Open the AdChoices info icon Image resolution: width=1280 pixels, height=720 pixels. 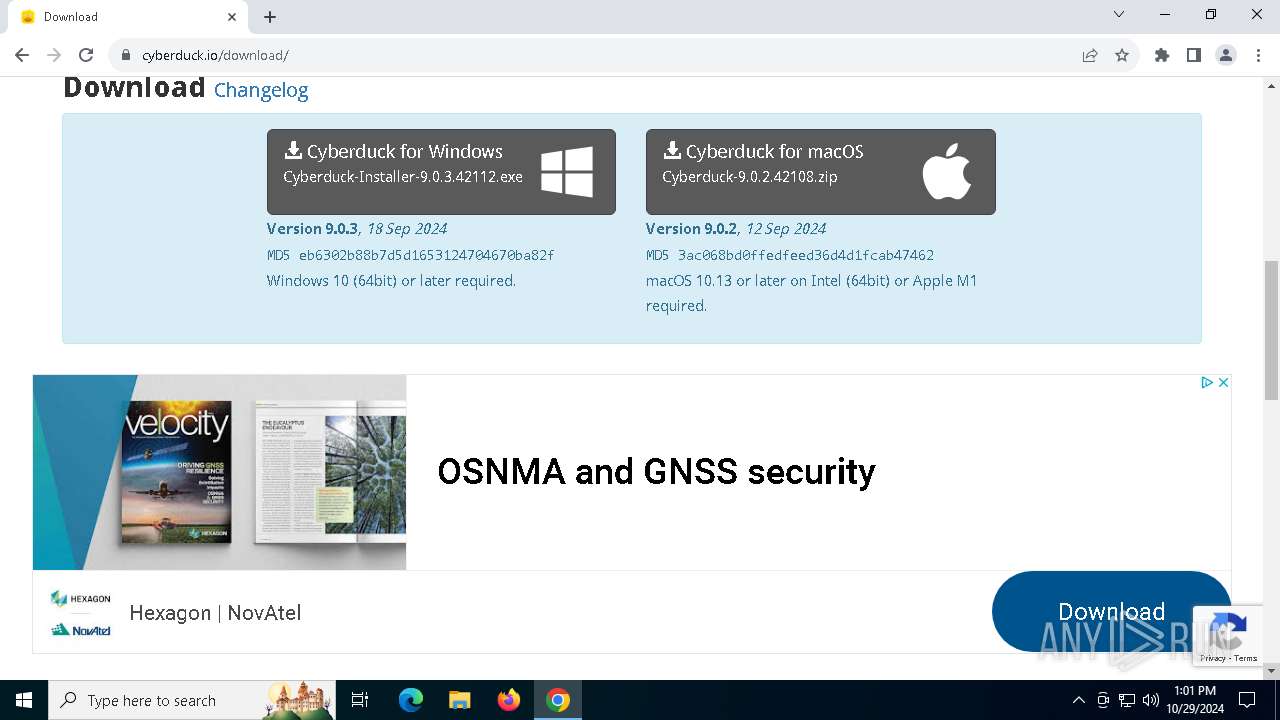coord(1207,383)
